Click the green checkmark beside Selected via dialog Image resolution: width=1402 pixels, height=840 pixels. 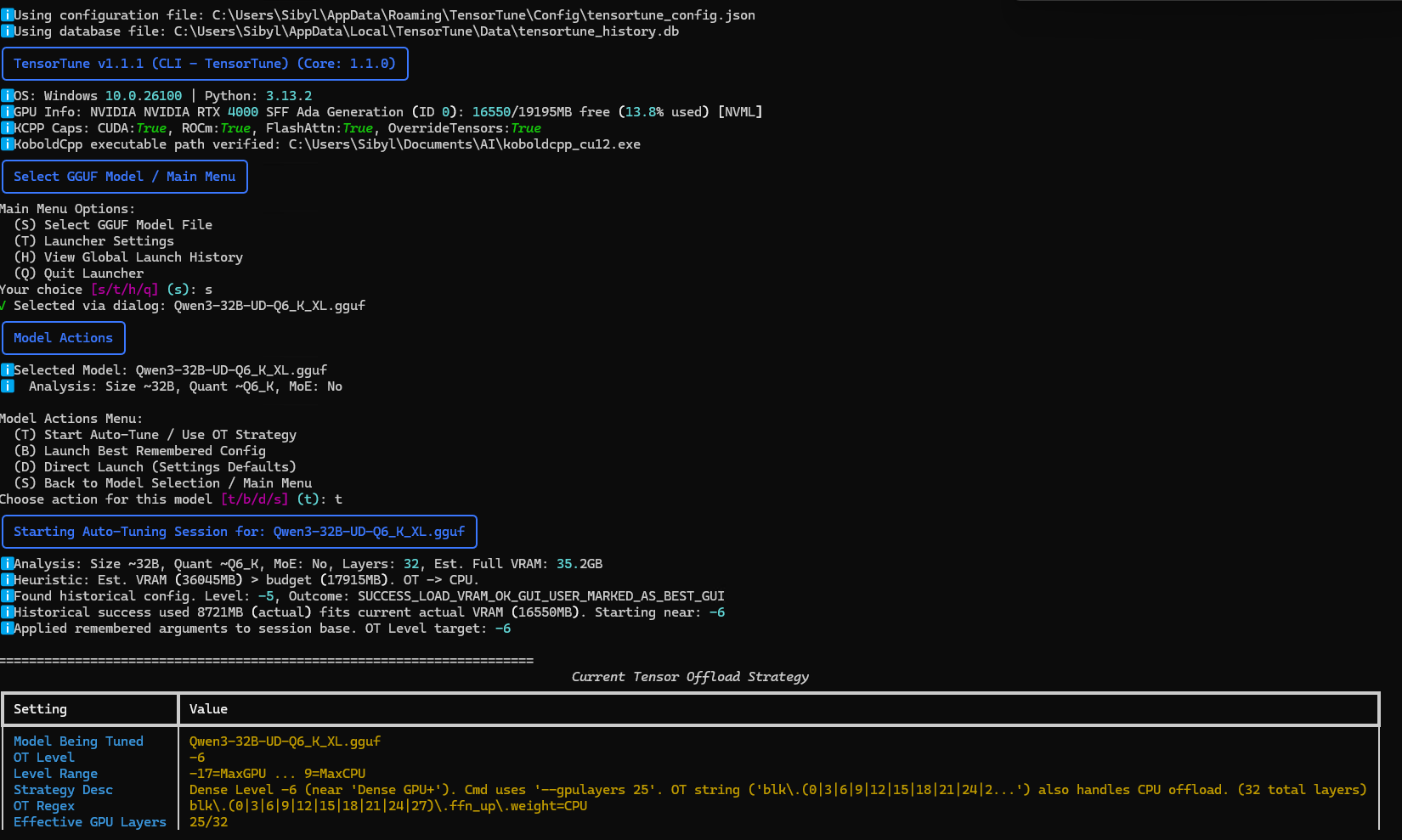(3, 306)
